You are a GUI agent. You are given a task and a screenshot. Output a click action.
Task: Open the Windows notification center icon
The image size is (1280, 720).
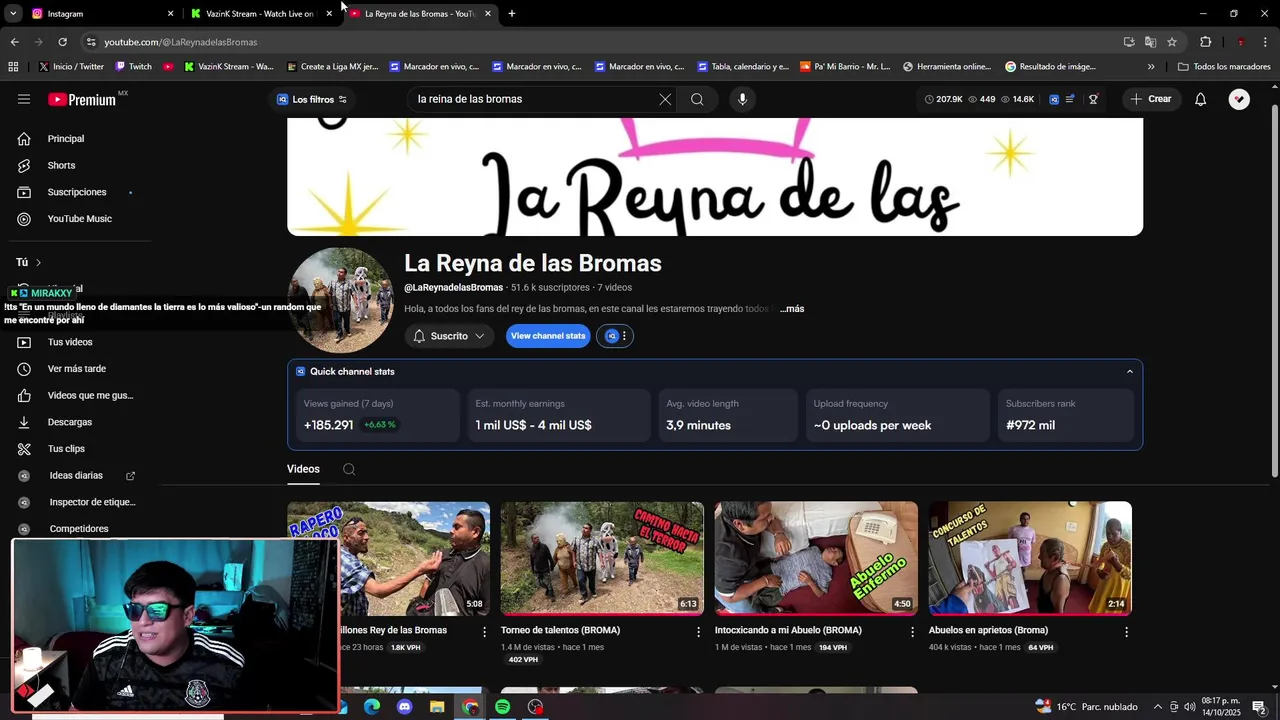1259,707
